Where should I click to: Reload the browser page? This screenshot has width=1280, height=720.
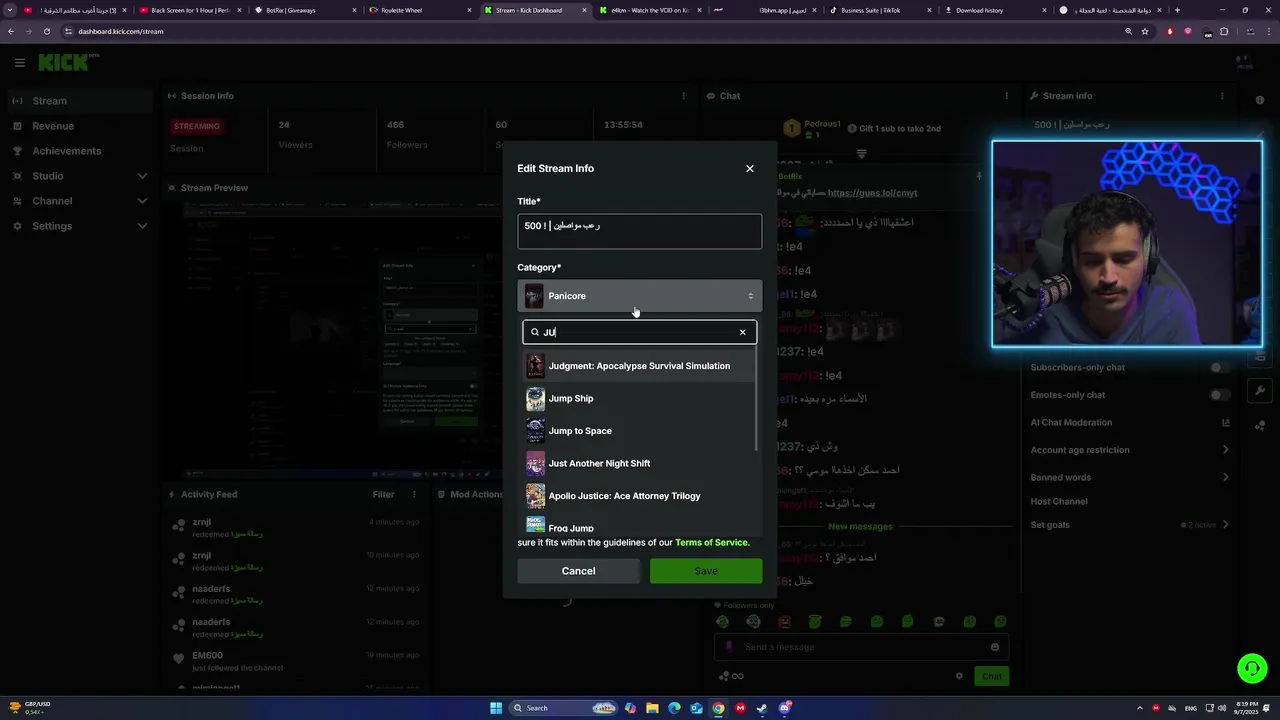pos(46,31)
